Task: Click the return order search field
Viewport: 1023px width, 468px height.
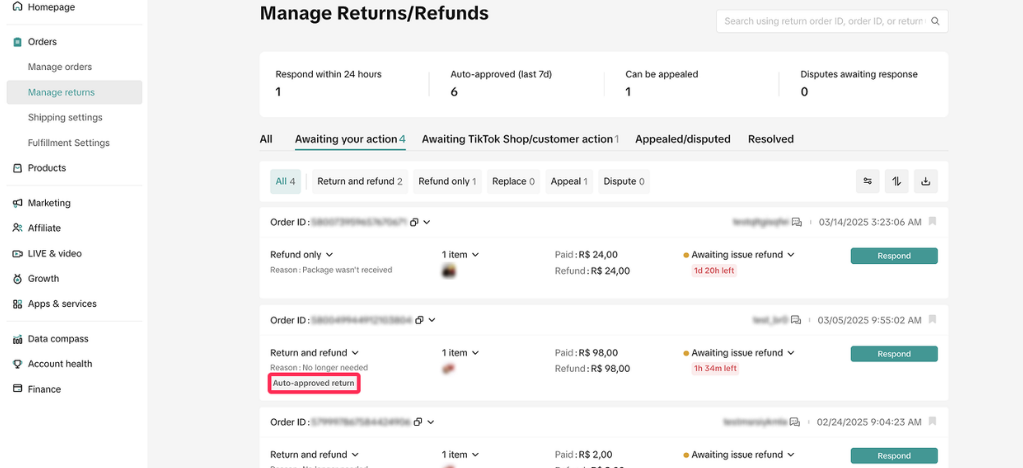Action: click(822, 21)
